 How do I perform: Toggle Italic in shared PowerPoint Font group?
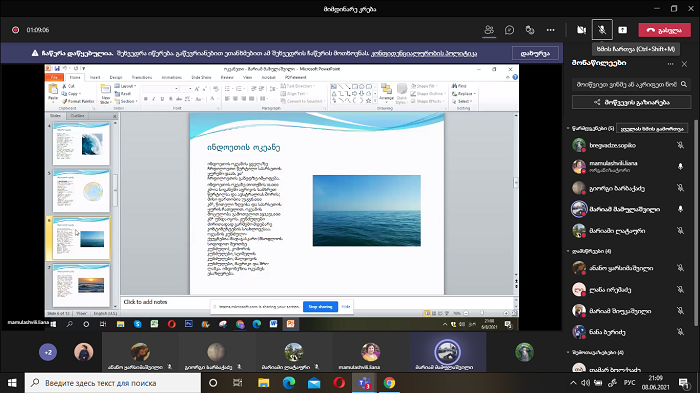click(x=154, y=99)
